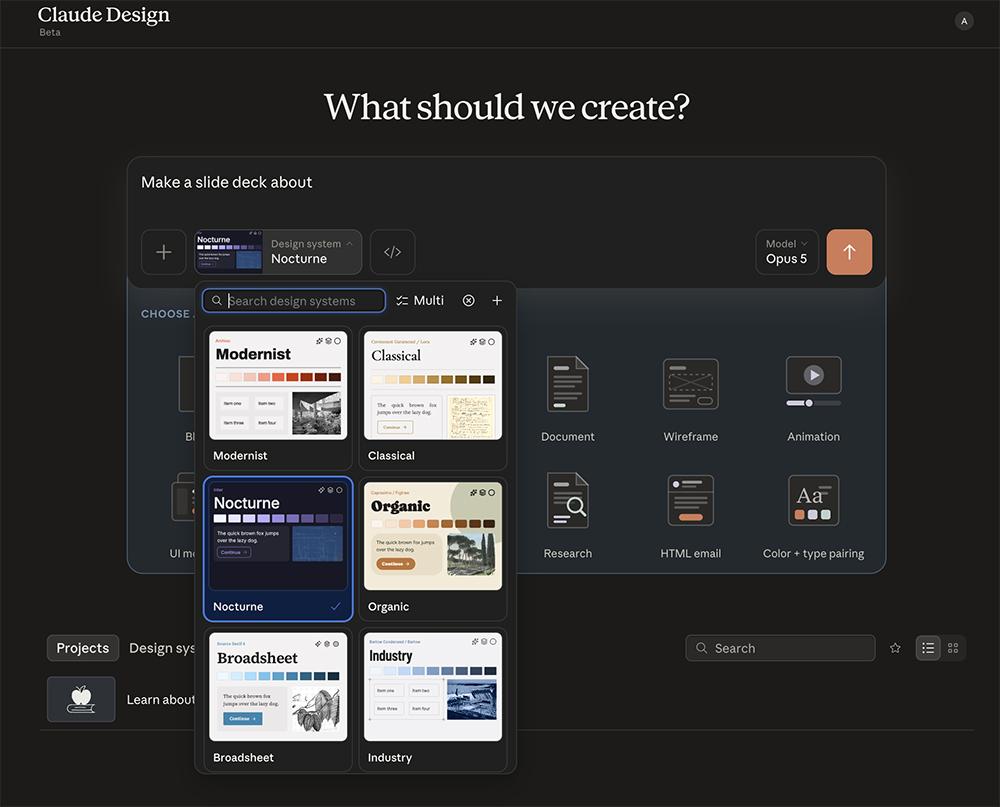Screen dimensions: 1000x807
Task: Click into the projects Search field
Action: [780, 648]
